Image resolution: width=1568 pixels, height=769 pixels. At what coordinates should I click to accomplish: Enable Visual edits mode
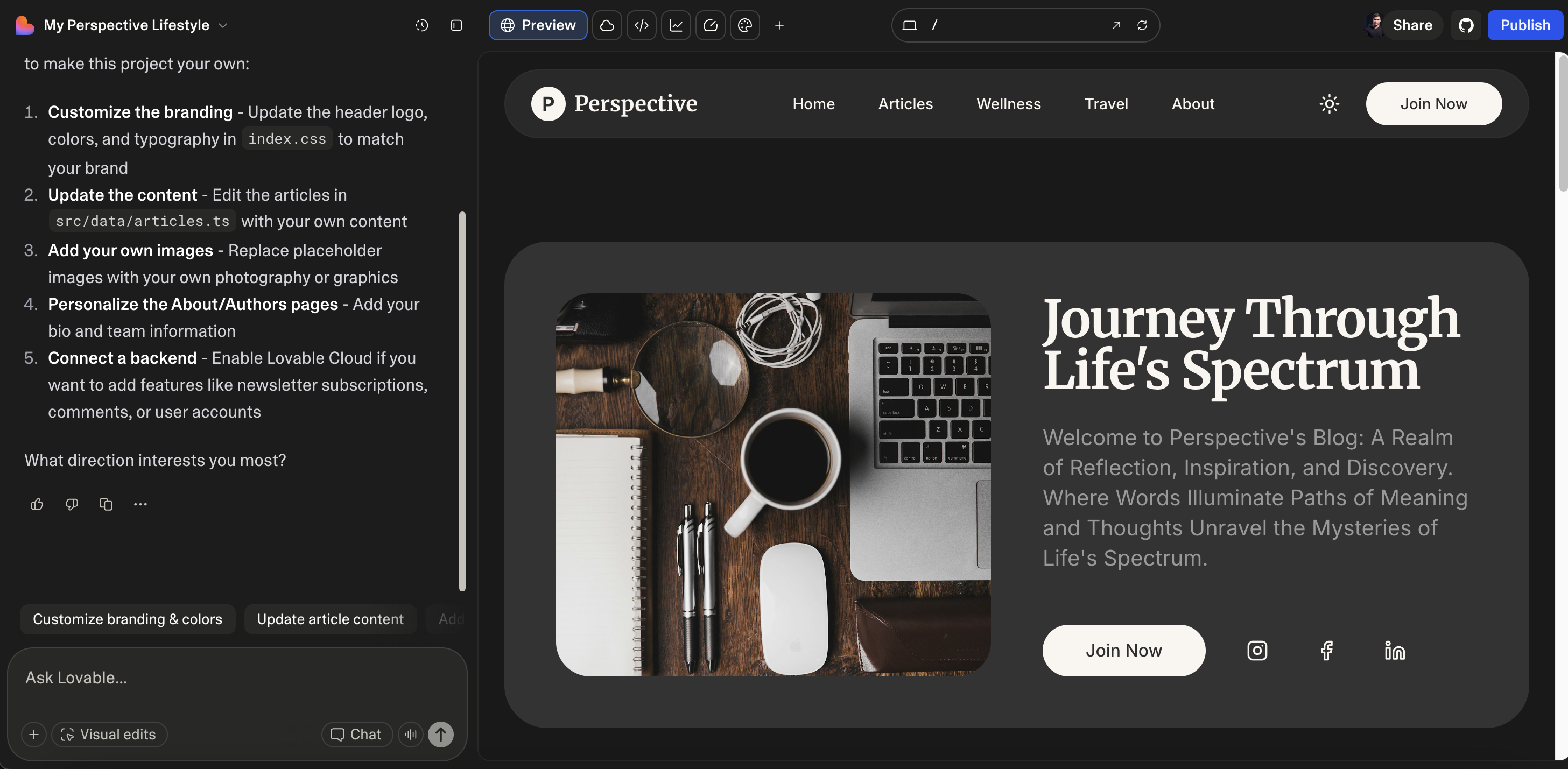point(109,735)
